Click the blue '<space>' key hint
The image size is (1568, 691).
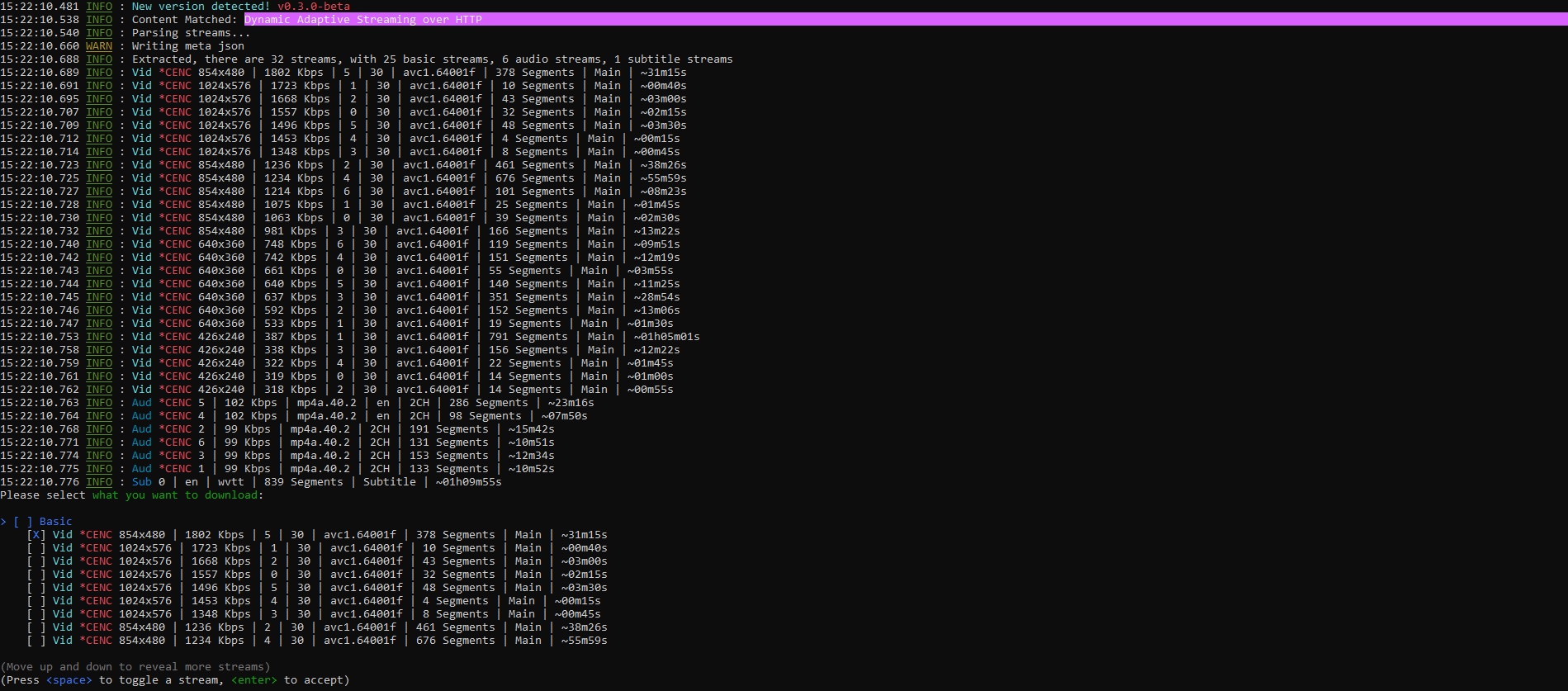(x=69, y=680)
